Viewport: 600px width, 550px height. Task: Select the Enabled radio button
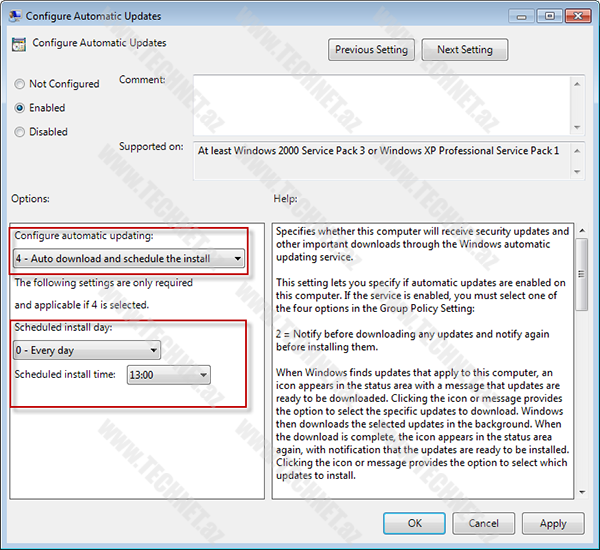pyautogui.click(x=20, y=108)
